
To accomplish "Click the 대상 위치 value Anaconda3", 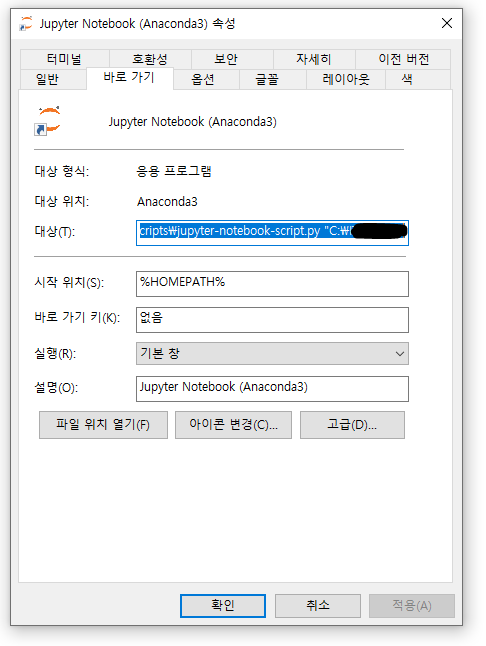I will pos(167,202).
